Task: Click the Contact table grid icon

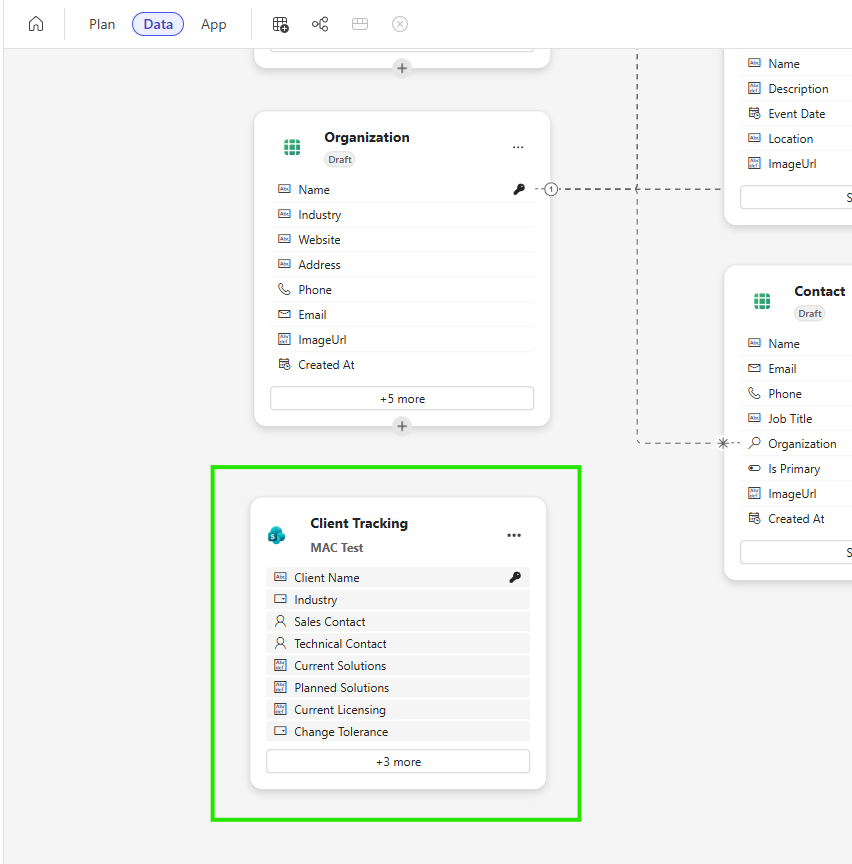Action: click(x=762, y=301)
